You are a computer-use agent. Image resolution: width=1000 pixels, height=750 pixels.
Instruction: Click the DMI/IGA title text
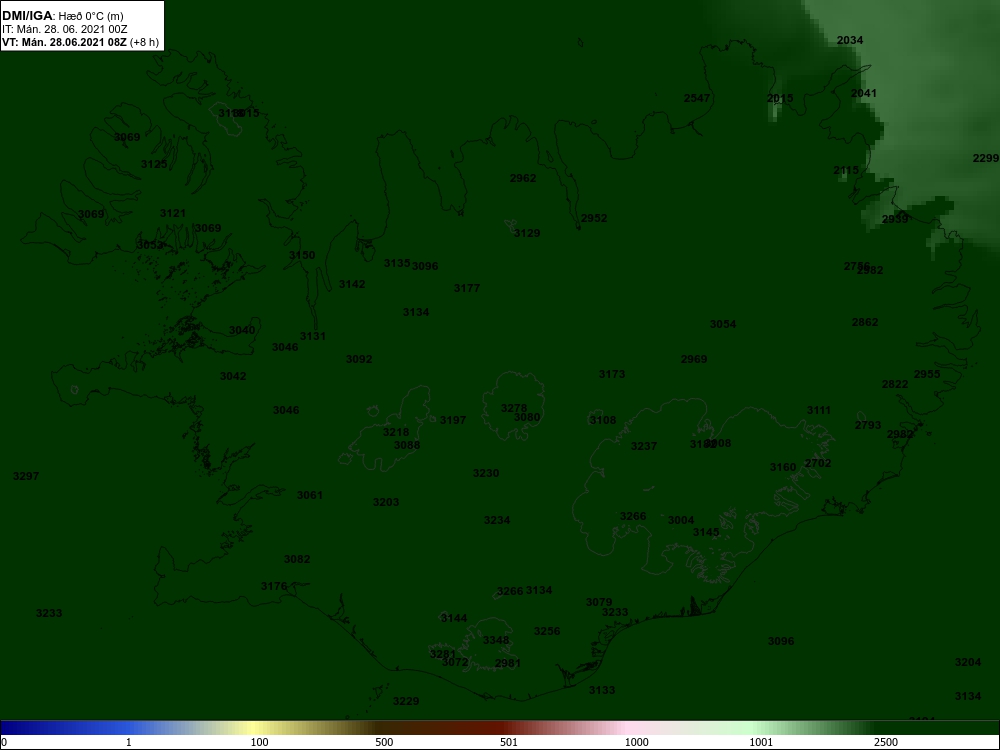click(26, 16)
